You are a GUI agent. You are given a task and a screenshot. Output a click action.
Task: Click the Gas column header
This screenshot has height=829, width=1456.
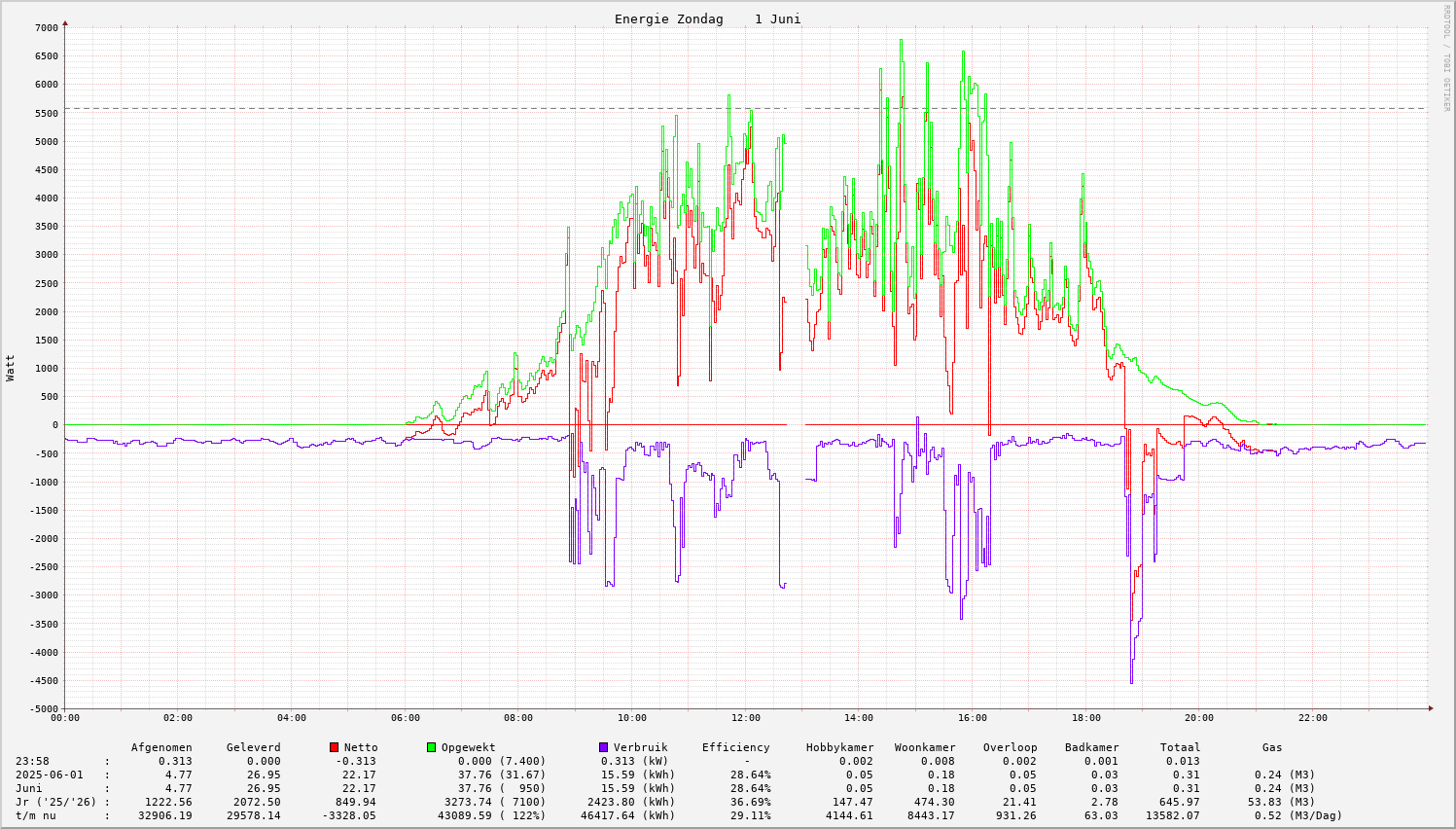click(x=1272, y=747)
